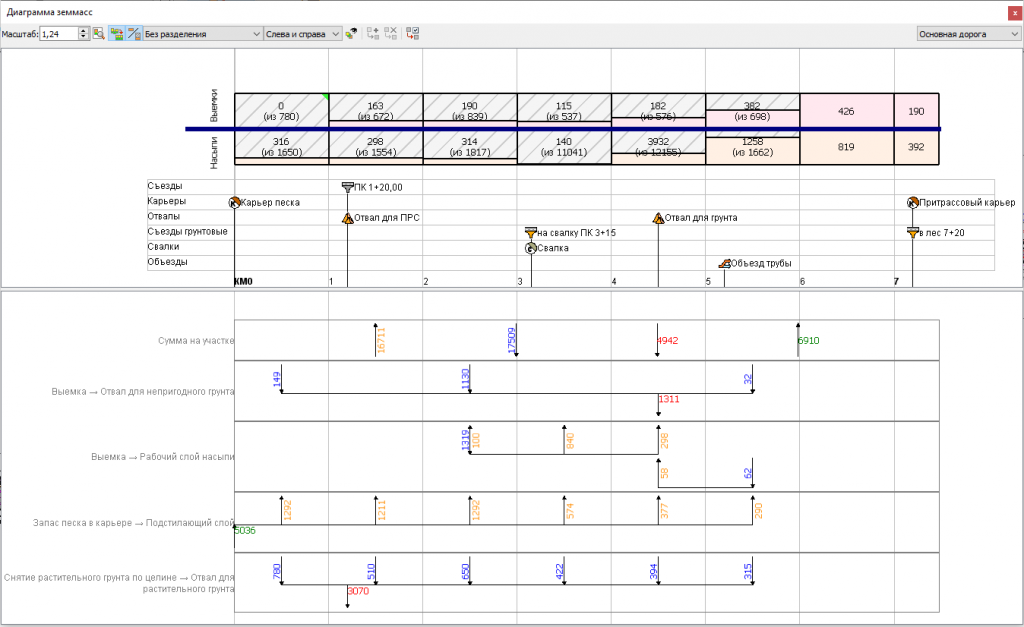Select the fill cell '819'
This screenshot has height=627, width=1024.
tap(846, 147)
